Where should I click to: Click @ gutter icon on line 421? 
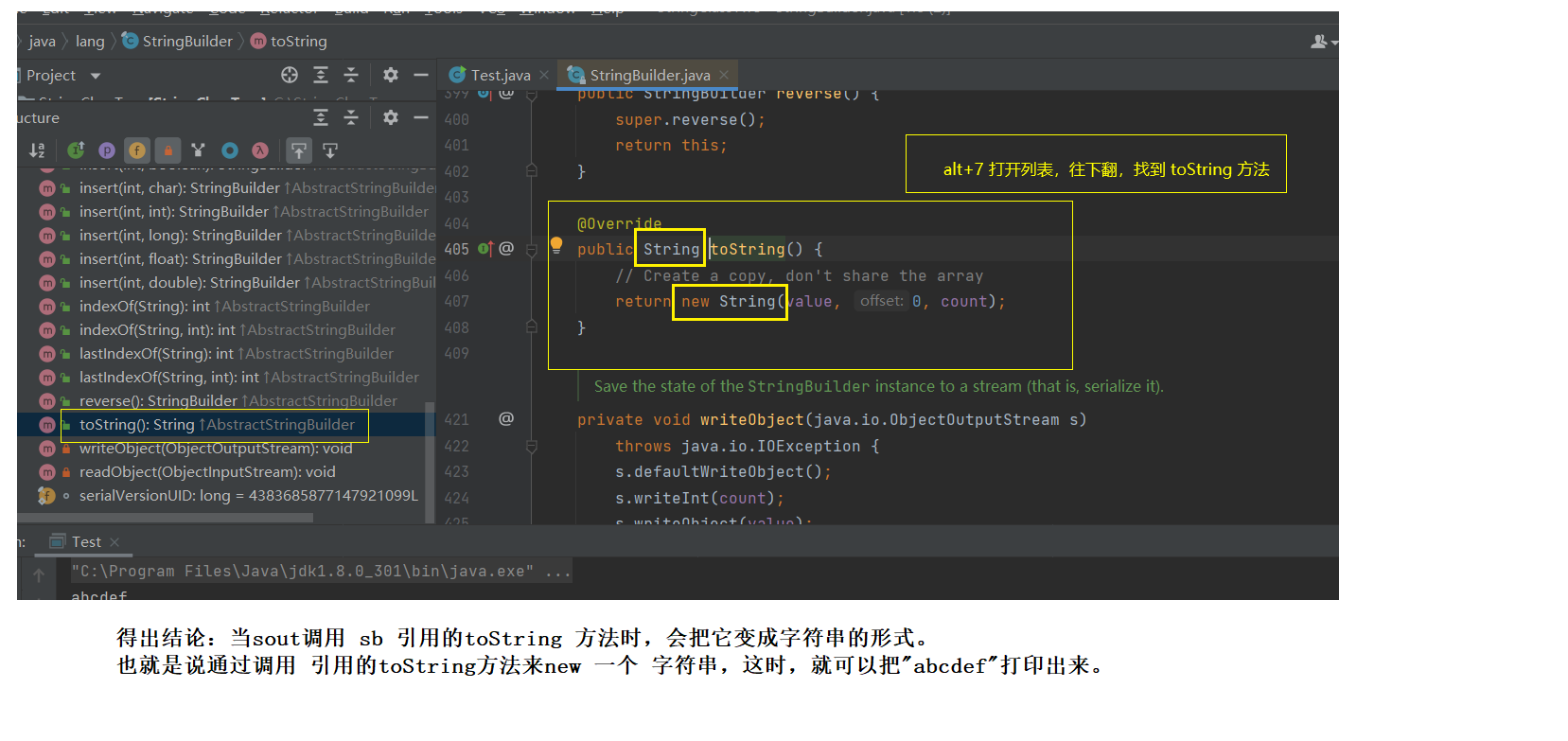(506, 418)
